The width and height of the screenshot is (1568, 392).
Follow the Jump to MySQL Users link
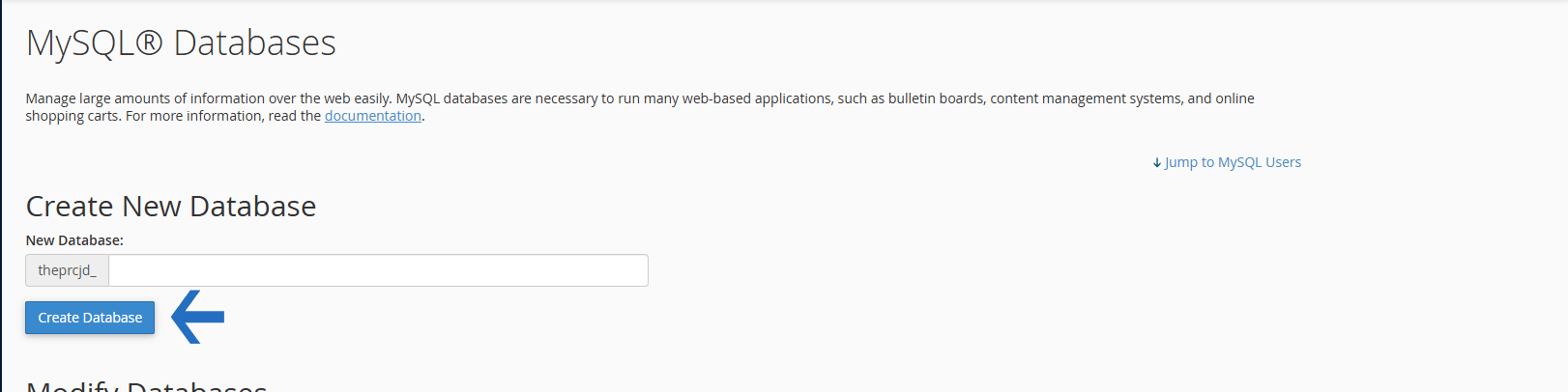[x=1233, y=162]
